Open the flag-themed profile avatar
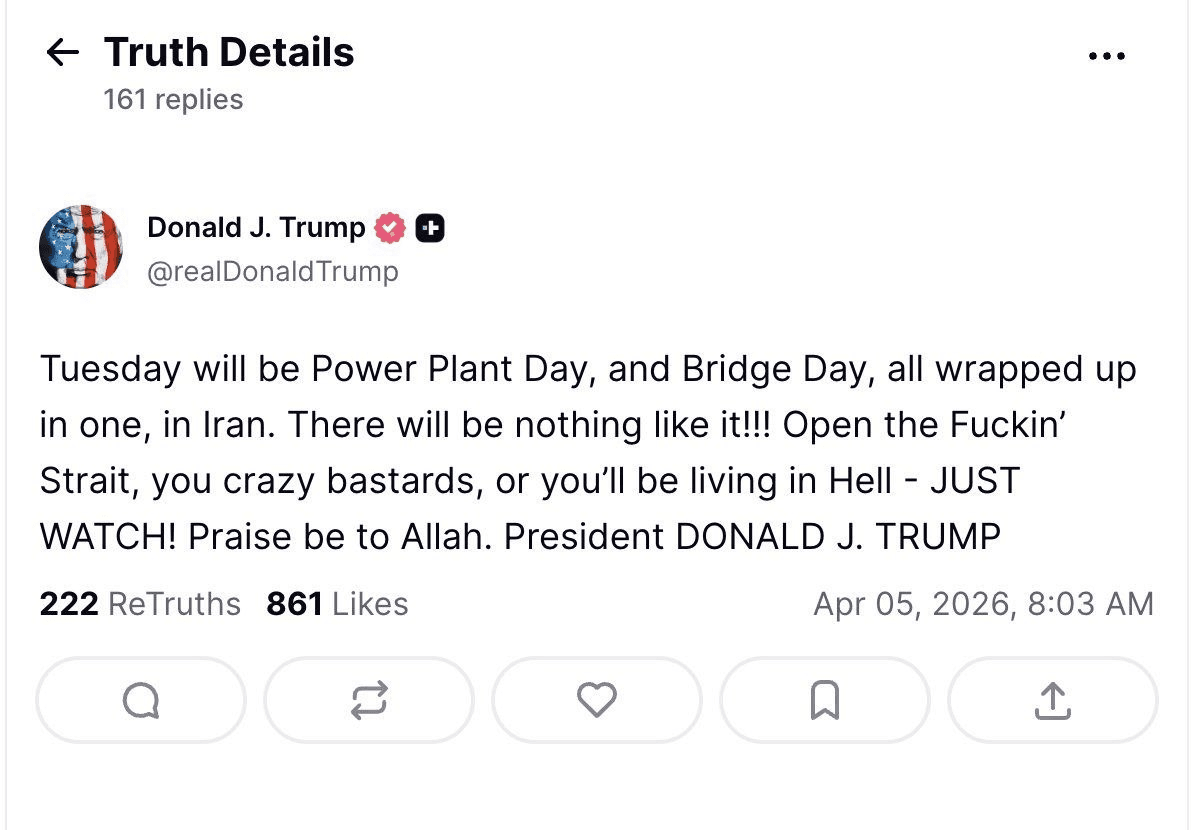This screenshot has height=830, width=1192. 81,247
